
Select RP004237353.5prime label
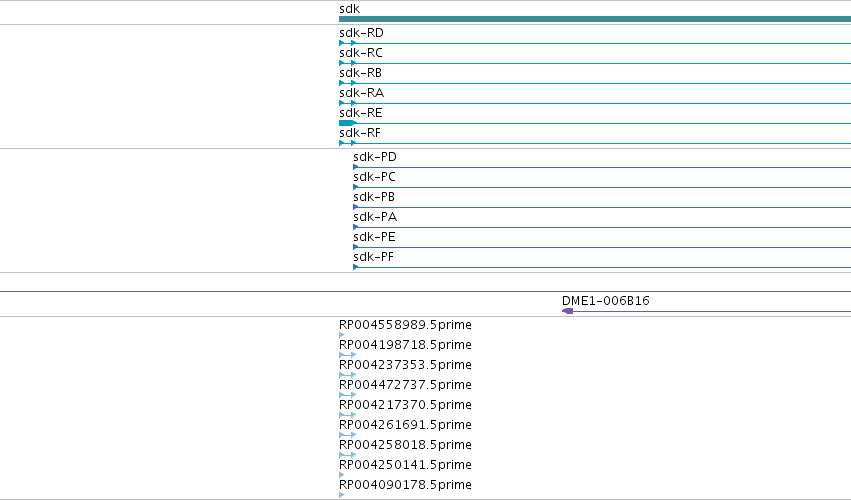pos(405,365)
